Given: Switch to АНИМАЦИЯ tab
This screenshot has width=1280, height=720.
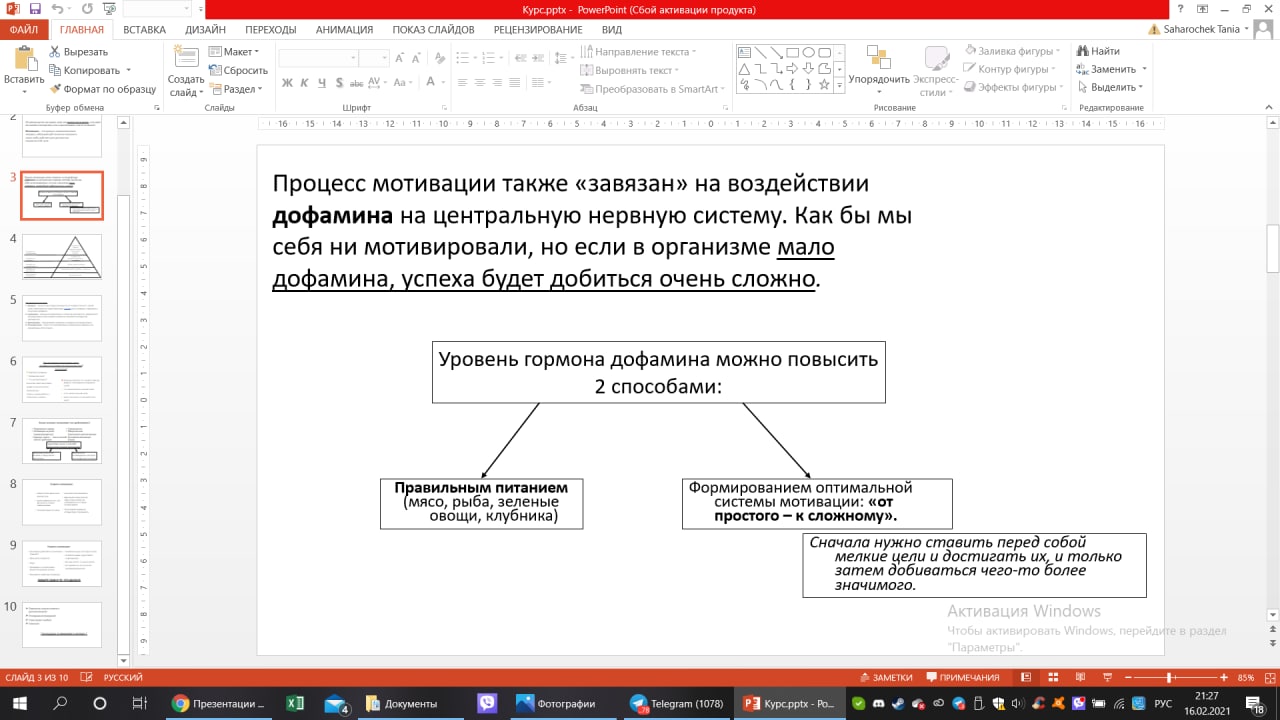Looking at the screenshot, I should point(344,30).
